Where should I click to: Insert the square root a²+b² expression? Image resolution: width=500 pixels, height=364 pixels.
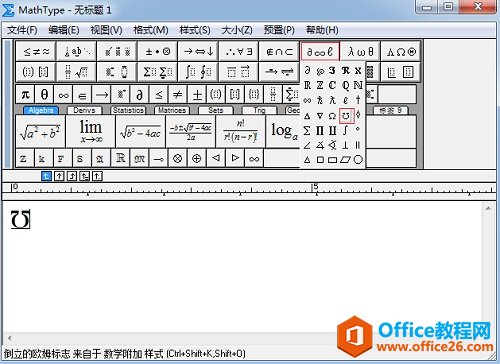pyautogui.click(x=40, y=131)
